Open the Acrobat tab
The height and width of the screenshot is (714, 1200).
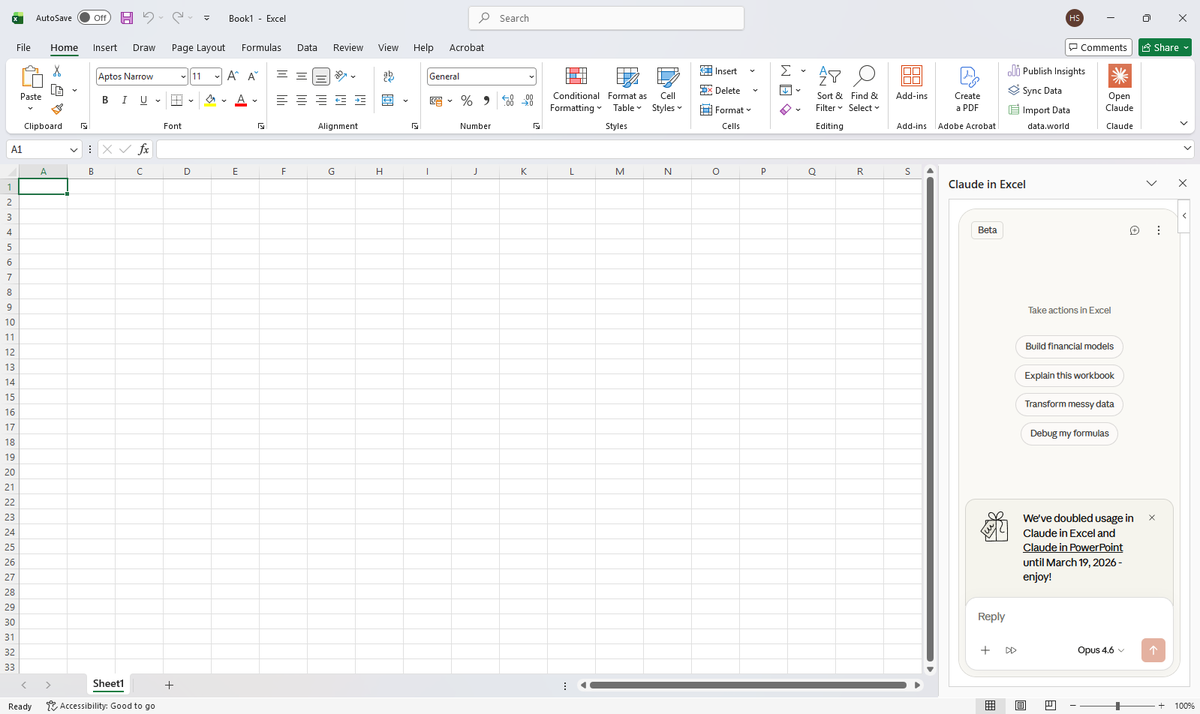467,47
